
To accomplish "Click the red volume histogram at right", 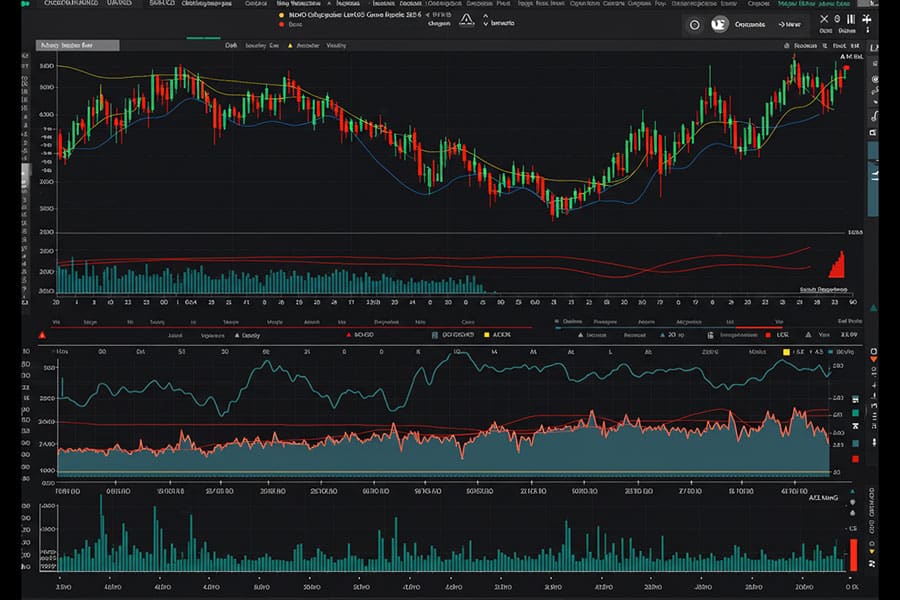I will 837,265.
